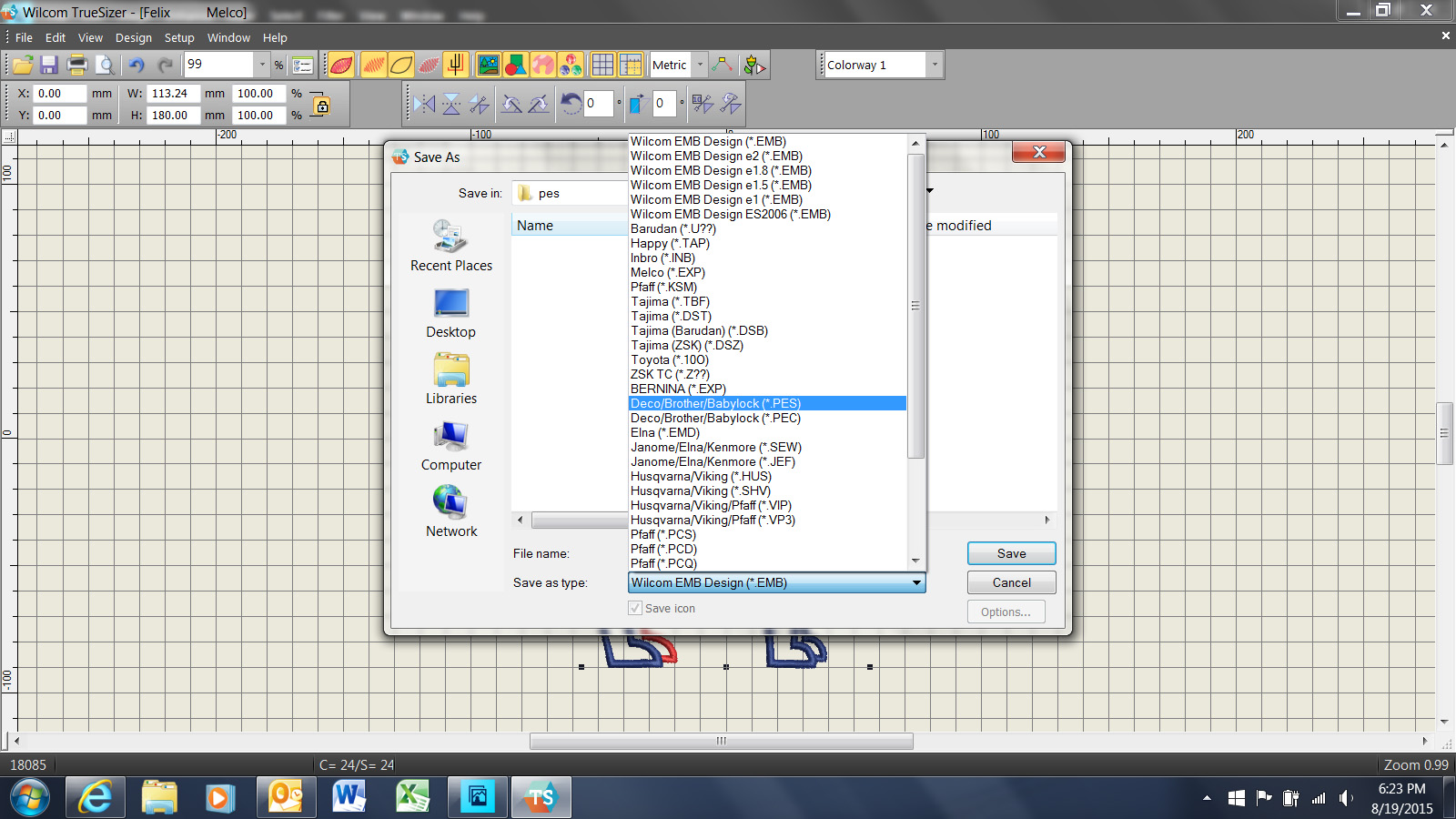1456x819 pixels.
Task: Toggle the lock proportions padlock
Action: coord(321,105)
